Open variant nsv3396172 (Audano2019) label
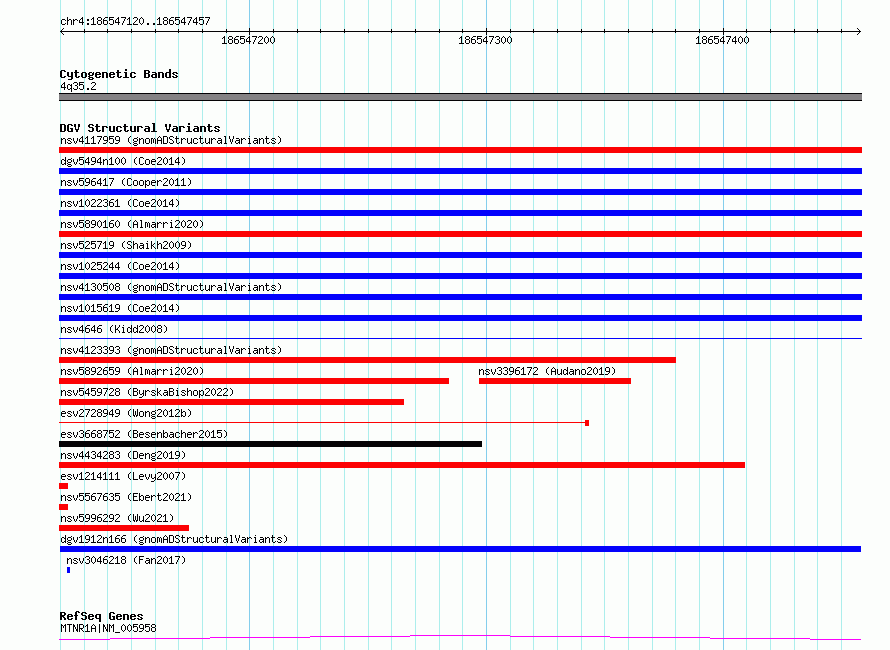 (x=547, y=371)
